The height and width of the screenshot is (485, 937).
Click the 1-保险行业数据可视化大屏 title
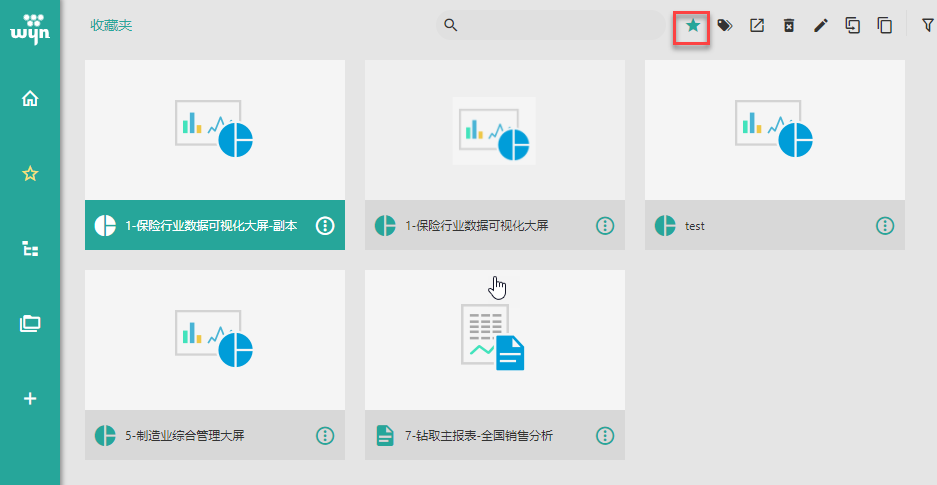476,226
